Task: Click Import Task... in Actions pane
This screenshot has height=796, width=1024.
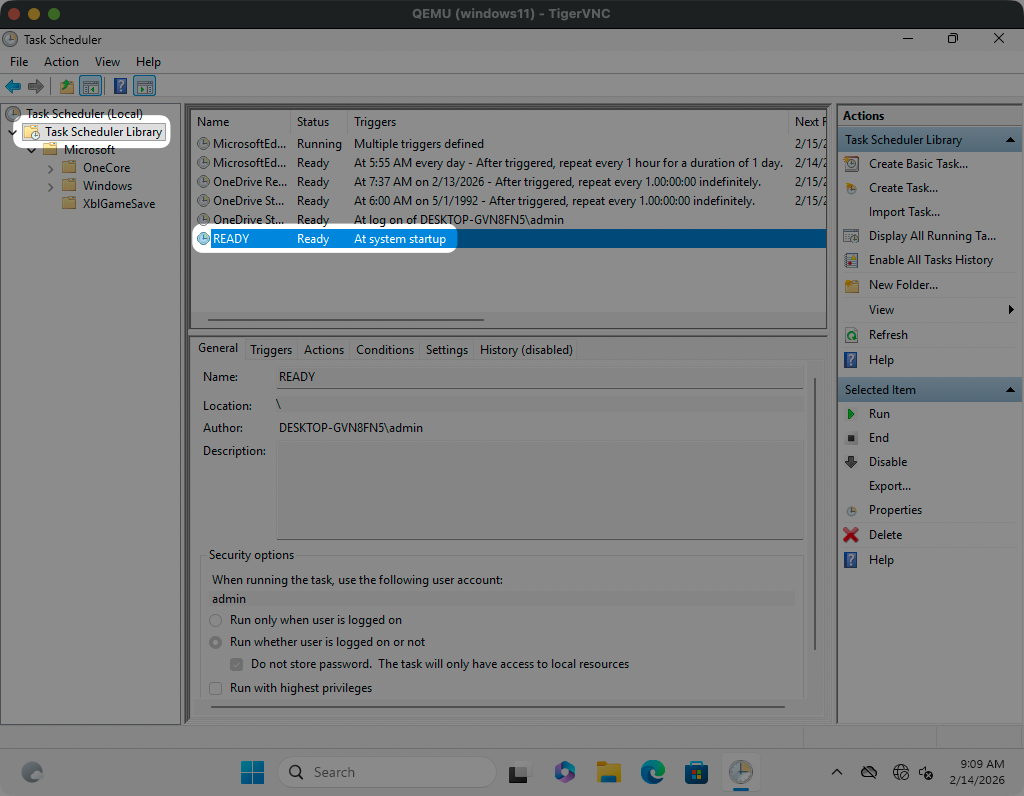Action: point(903,212)
